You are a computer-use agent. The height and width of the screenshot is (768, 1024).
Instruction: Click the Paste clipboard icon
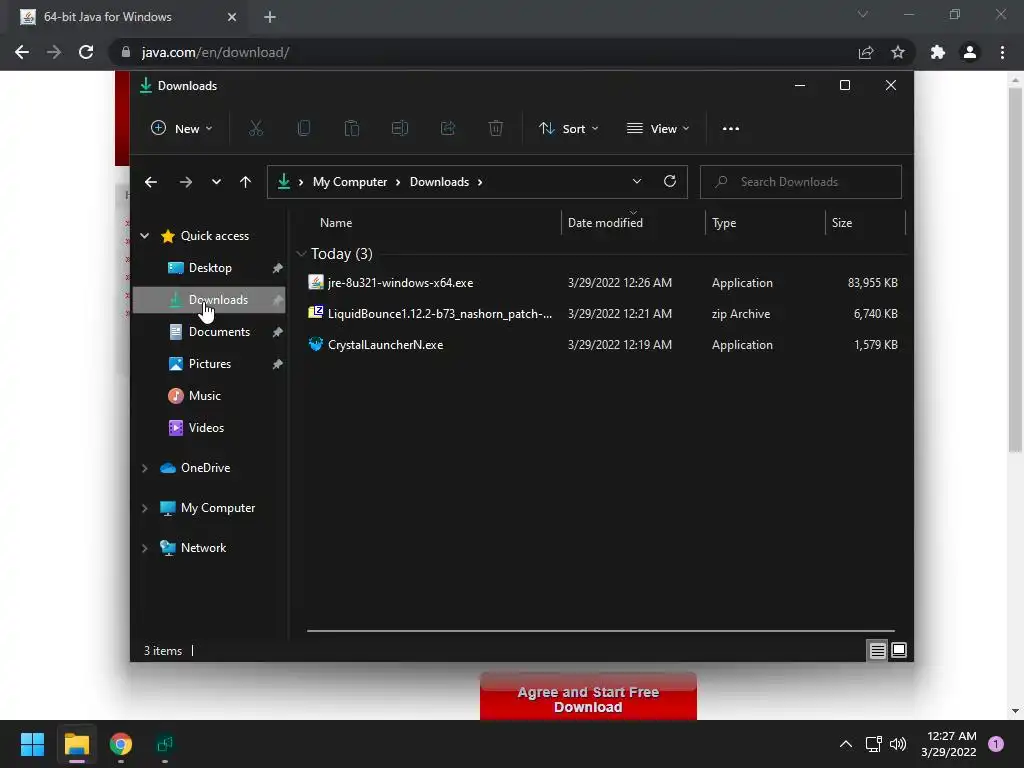352,129
